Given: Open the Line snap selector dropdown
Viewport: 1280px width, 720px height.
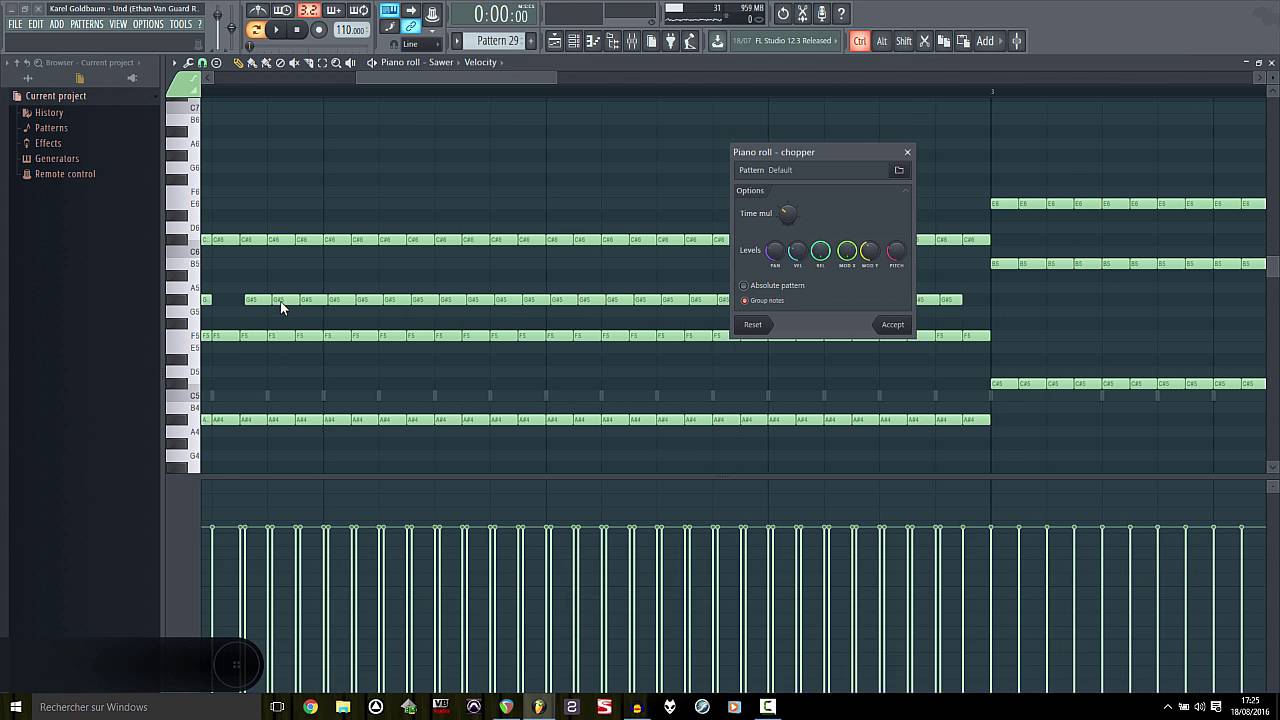Looking at the screenshot, I should click(x=420, y=44).
